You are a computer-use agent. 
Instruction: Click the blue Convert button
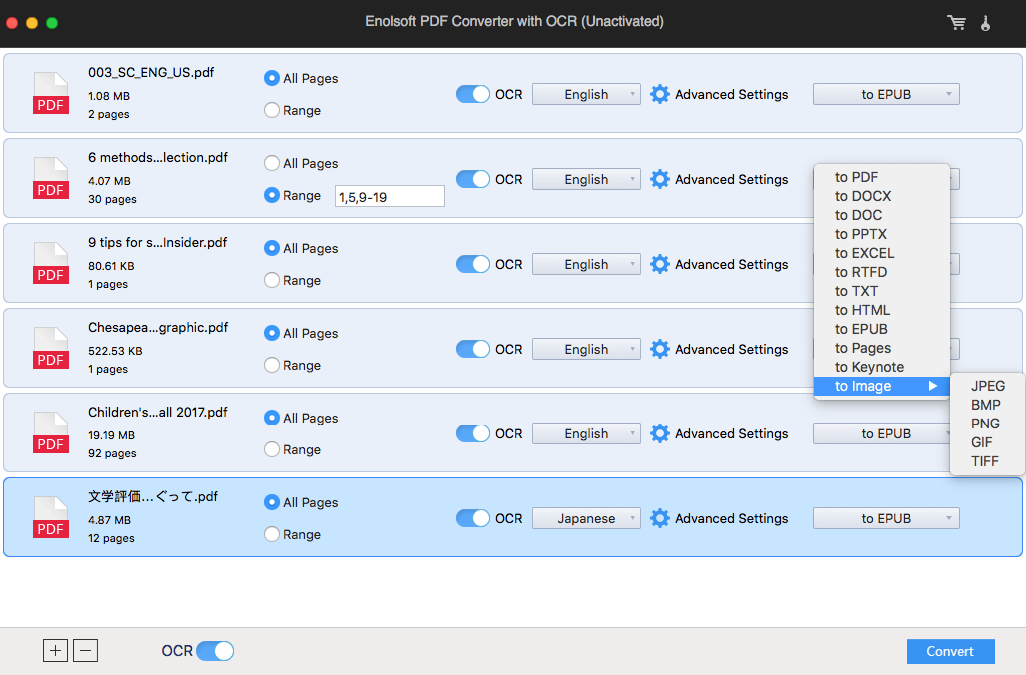[950, 651]
